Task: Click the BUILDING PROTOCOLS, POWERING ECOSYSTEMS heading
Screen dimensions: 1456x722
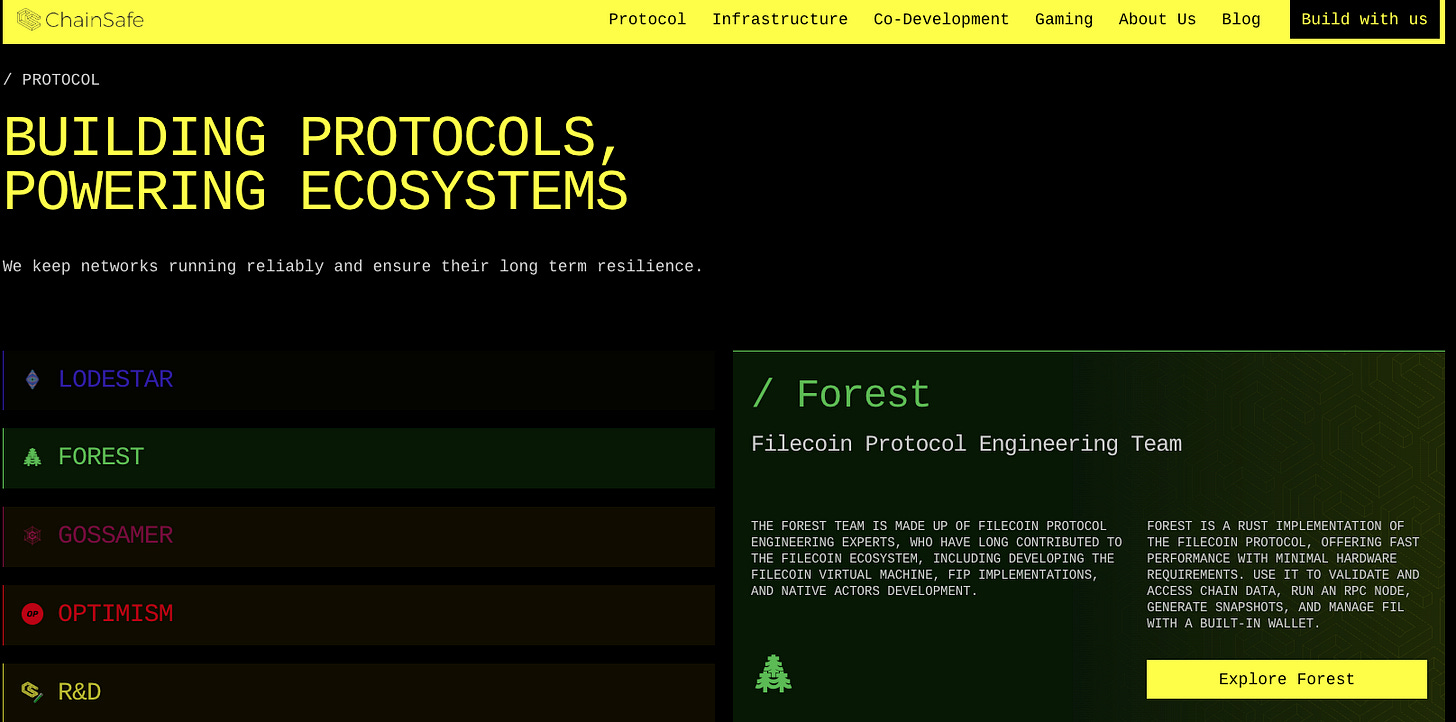Action: pyautogui.click(x=315, y=165)
